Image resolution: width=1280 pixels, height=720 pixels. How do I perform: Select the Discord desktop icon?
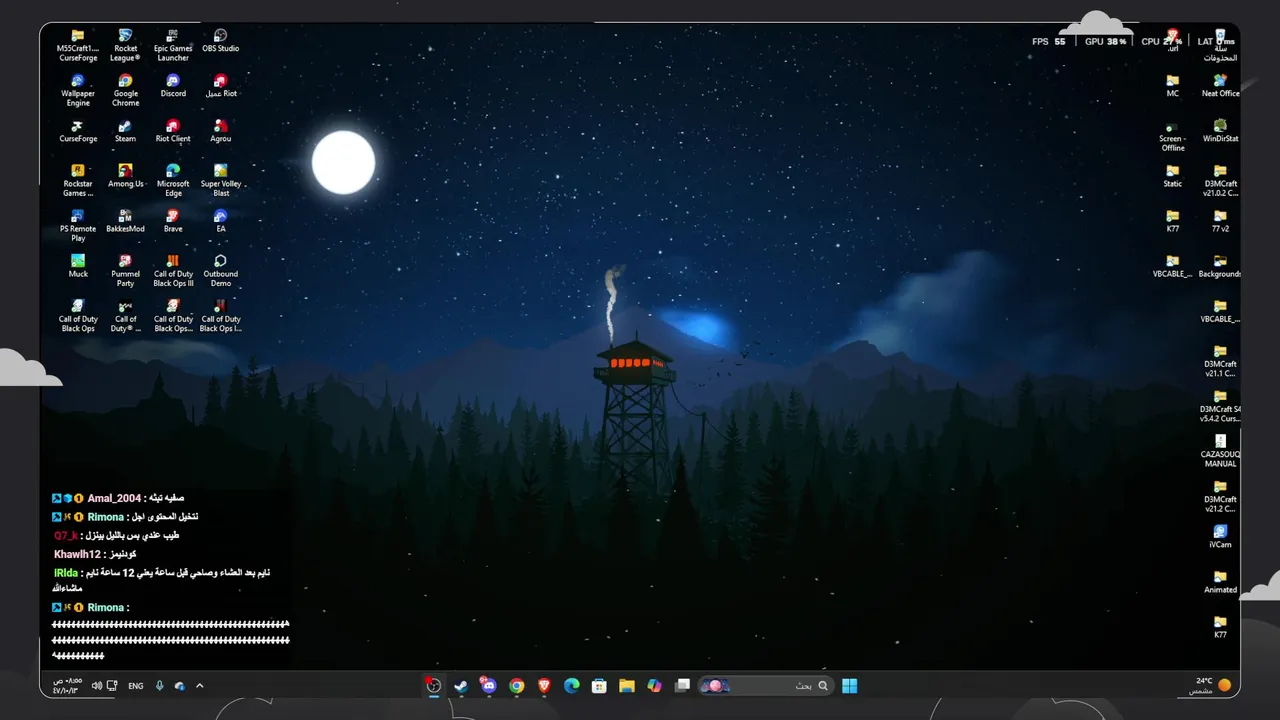(173, 86)
